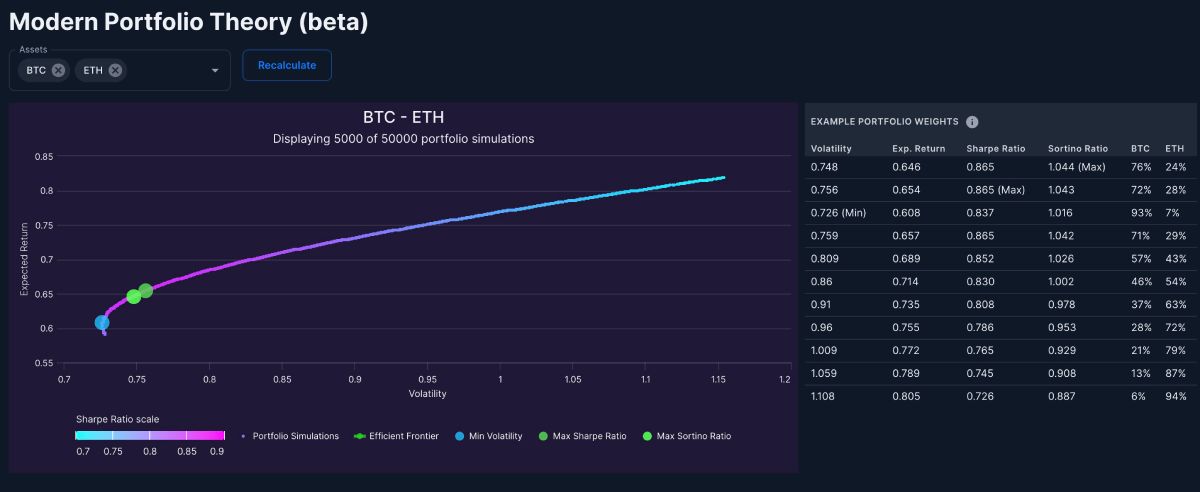Click inside the Assets input field
Image resolution: width=1200 pixels, height=492 pixels.
[165, 70]
